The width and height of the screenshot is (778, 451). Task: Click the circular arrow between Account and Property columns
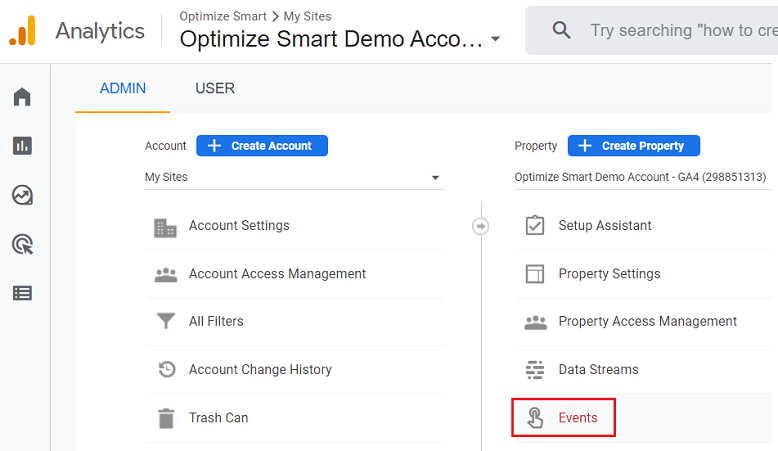pos(480,226)
